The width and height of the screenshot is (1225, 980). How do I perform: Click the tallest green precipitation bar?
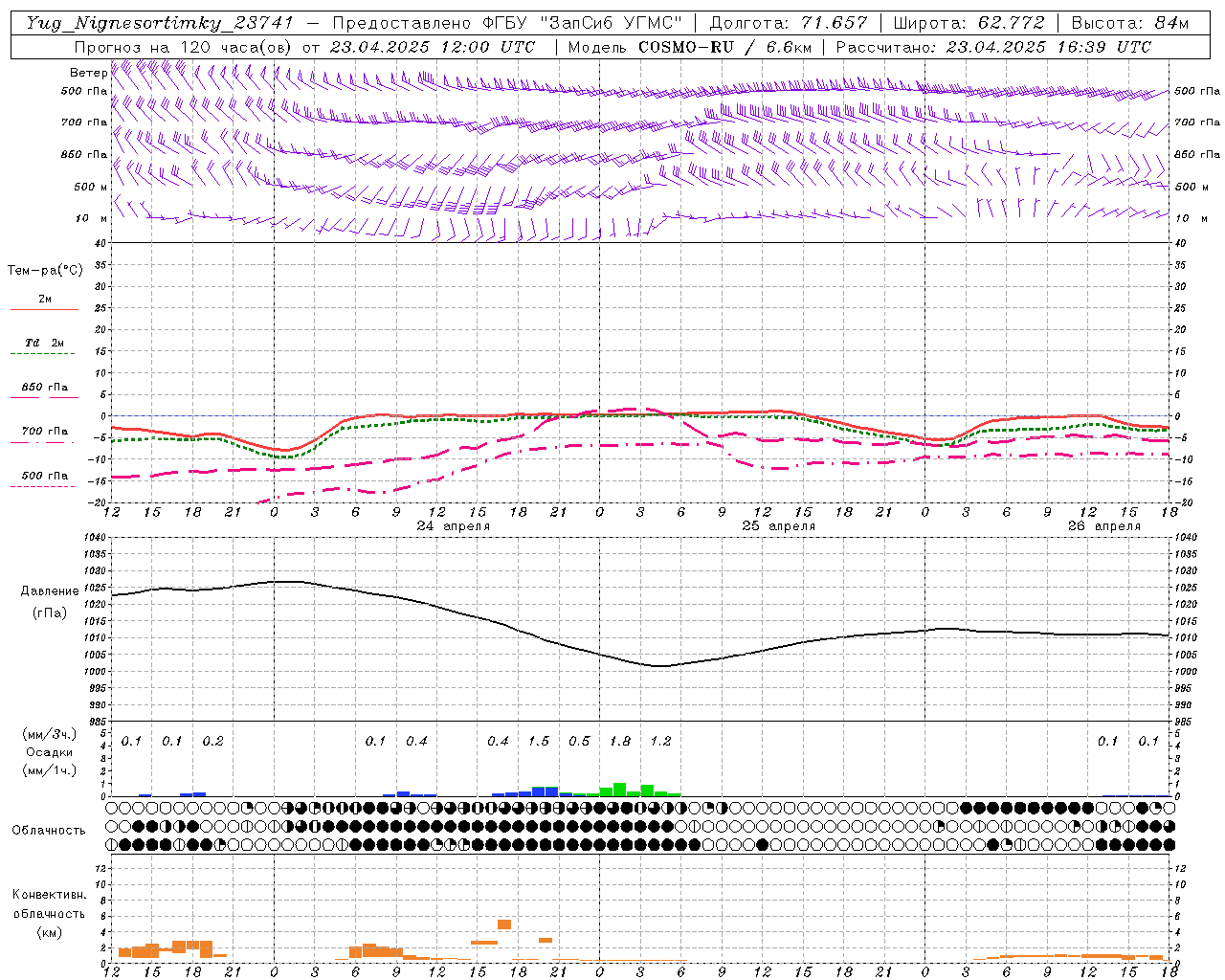[620, 790]
